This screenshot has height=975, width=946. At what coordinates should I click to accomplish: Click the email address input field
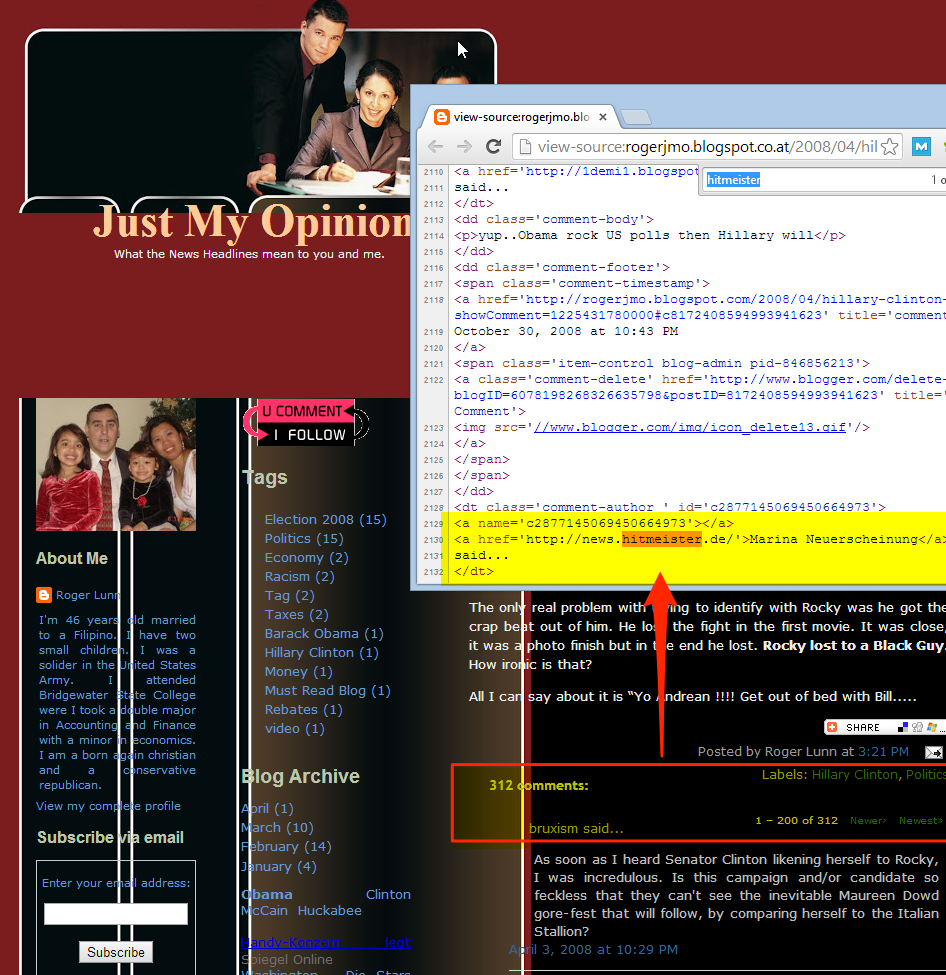click(x=116, y=914)
